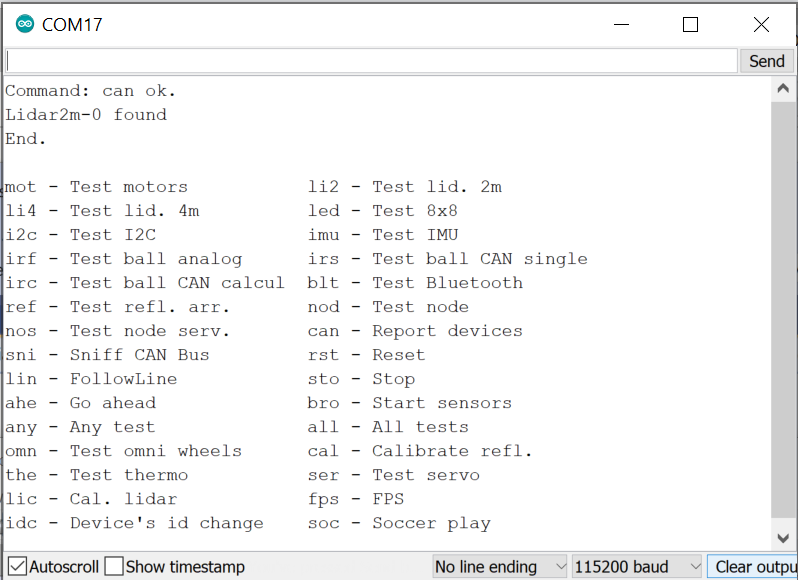Focus the serial command input field
Viewport: 798px width, 580px height.
pyautogui.click(x=370, y=61)
